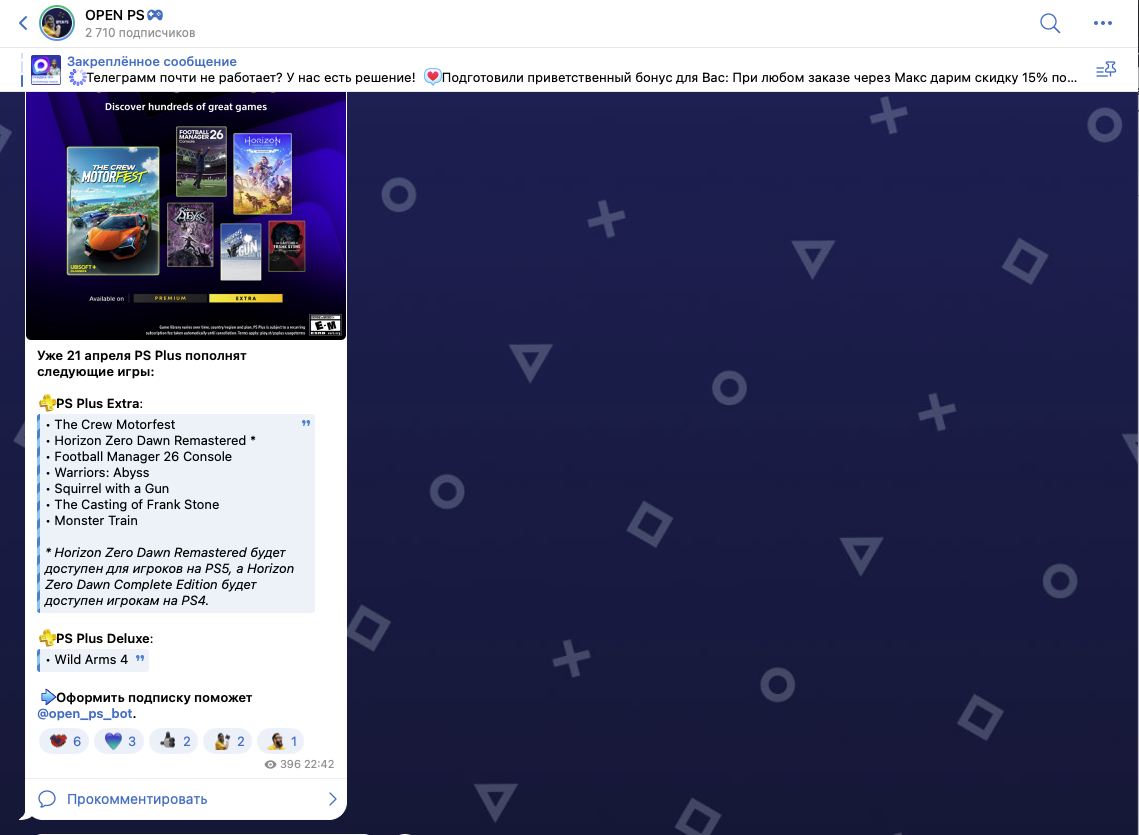Toggle the thumbs-up reaction with 2
The image size is (1139, 835).
[x=174, y=741]
